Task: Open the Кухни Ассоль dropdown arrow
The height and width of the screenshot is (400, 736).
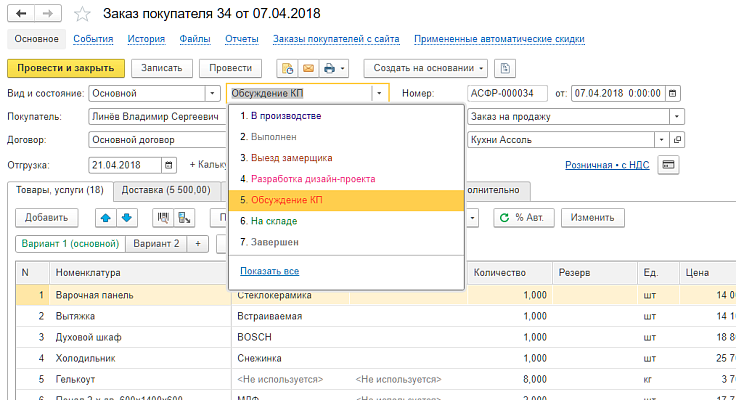Action: (x=678, y=139)
